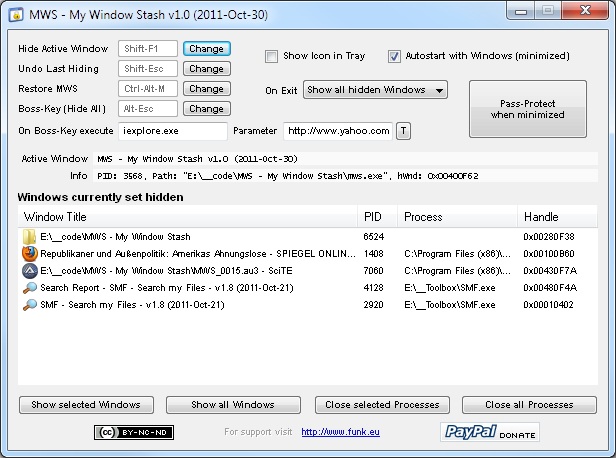This screenshot has width=616, height=458.
Task: Select row 'SMF - Search my Files - v1.8'
Action: coord(308,305)
